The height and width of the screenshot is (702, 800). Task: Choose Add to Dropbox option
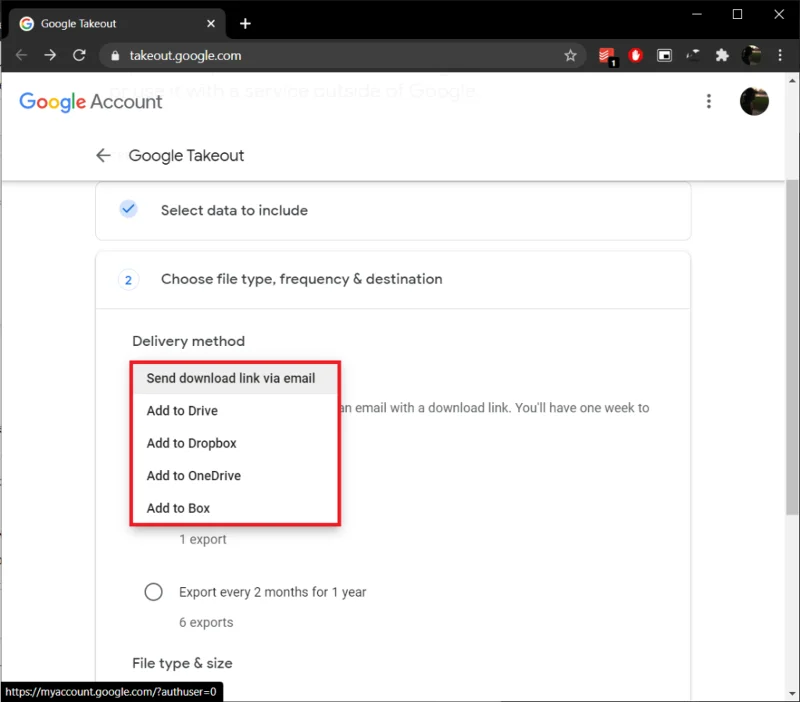(x=235, y=443)
